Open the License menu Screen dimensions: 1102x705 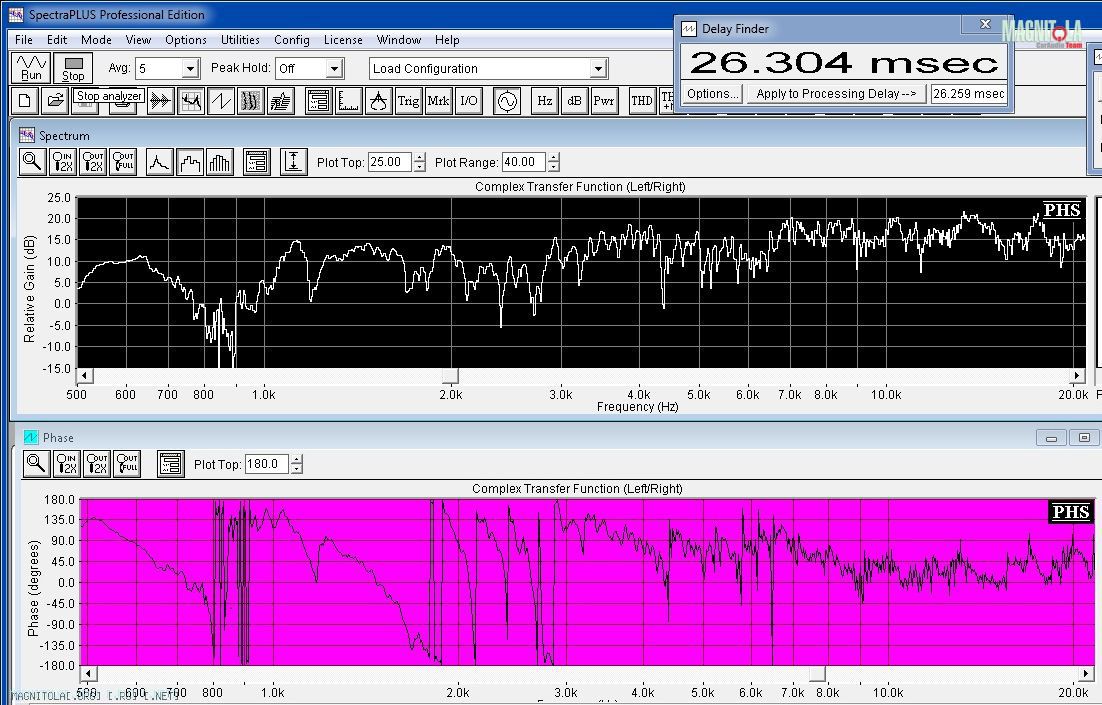(343, 40)
